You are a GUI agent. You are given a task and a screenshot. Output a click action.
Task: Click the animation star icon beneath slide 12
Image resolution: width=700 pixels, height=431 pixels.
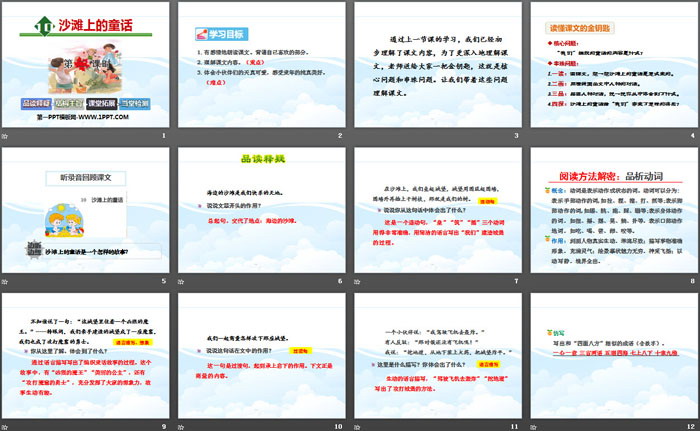coord(533,427)
